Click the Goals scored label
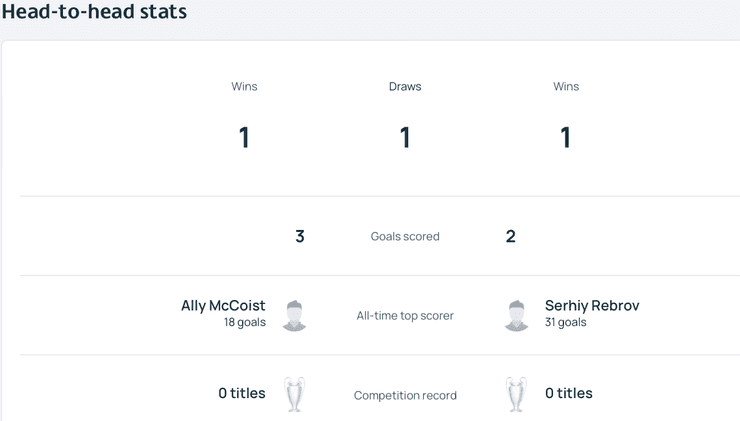740x421 pixels. coord(405,237)
